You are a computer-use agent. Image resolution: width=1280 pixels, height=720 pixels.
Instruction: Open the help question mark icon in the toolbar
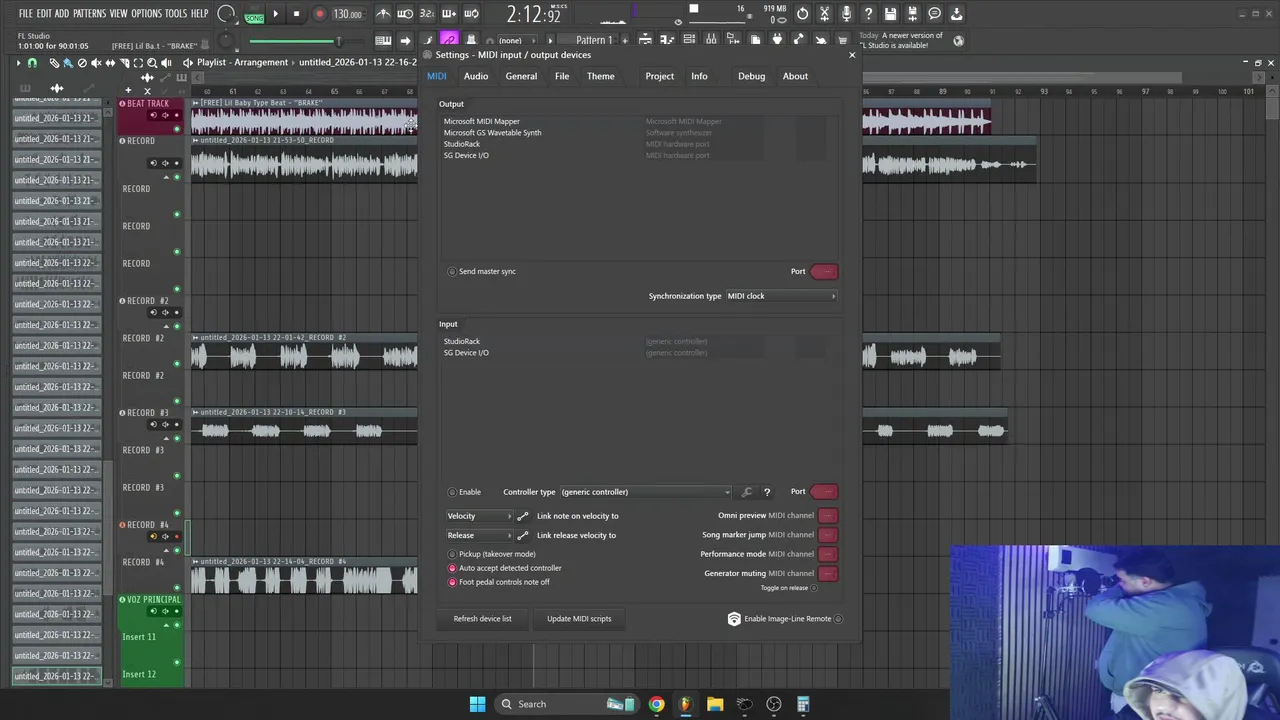point(868,14)
